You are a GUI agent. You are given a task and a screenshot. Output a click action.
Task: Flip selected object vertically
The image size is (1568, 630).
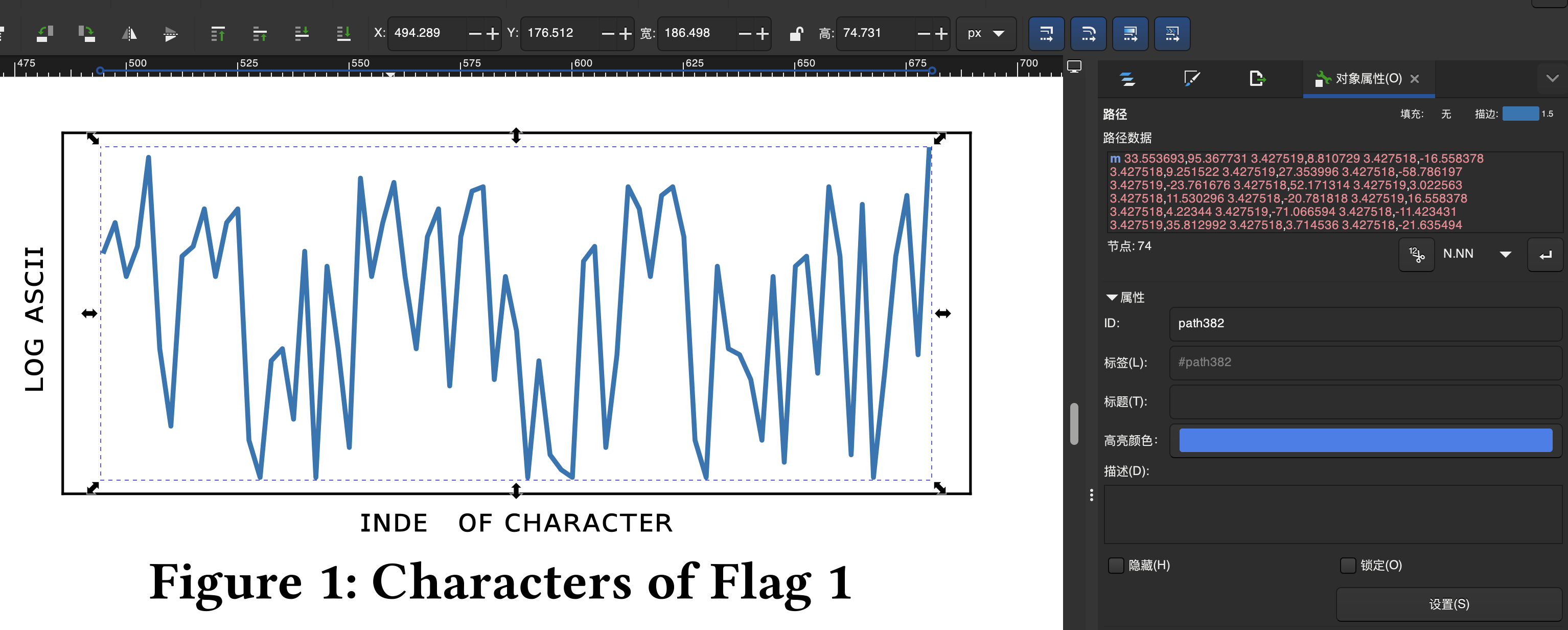click(x=171, y=34)
